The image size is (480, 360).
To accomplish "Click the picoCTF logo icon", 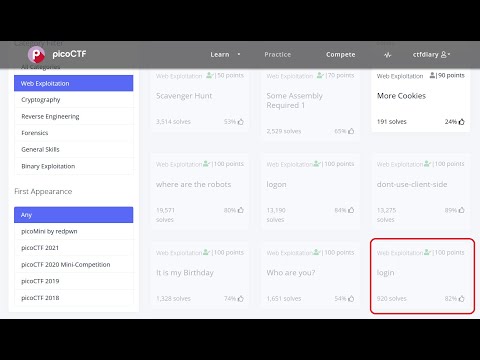I will click(36, 54).
